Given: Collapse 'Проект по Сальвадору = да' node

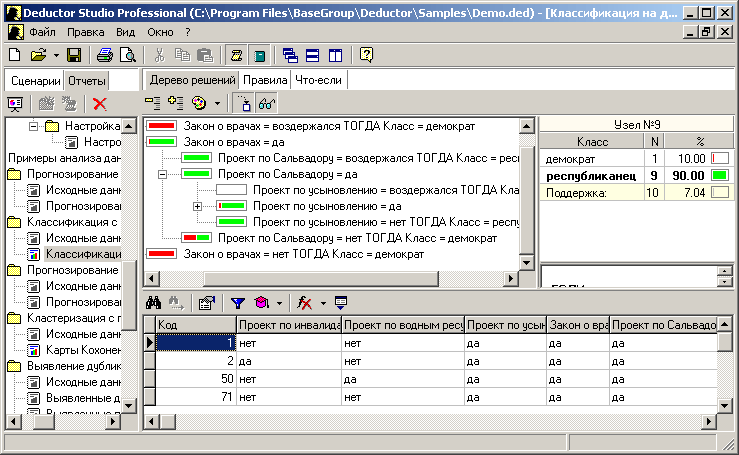Looking at the screenshot, I should point(163,174).
